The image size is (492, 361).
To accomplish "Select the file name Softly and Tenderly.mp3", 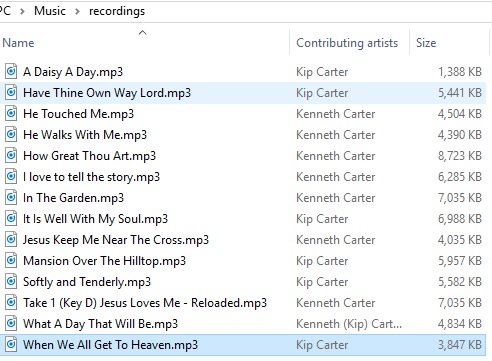I will 87,282.
